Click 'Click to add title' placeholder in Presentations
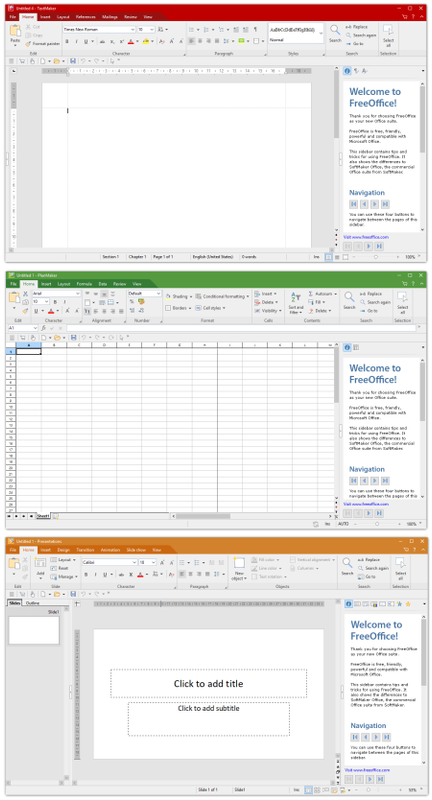432x800 pixels. [x=209, y=684]
